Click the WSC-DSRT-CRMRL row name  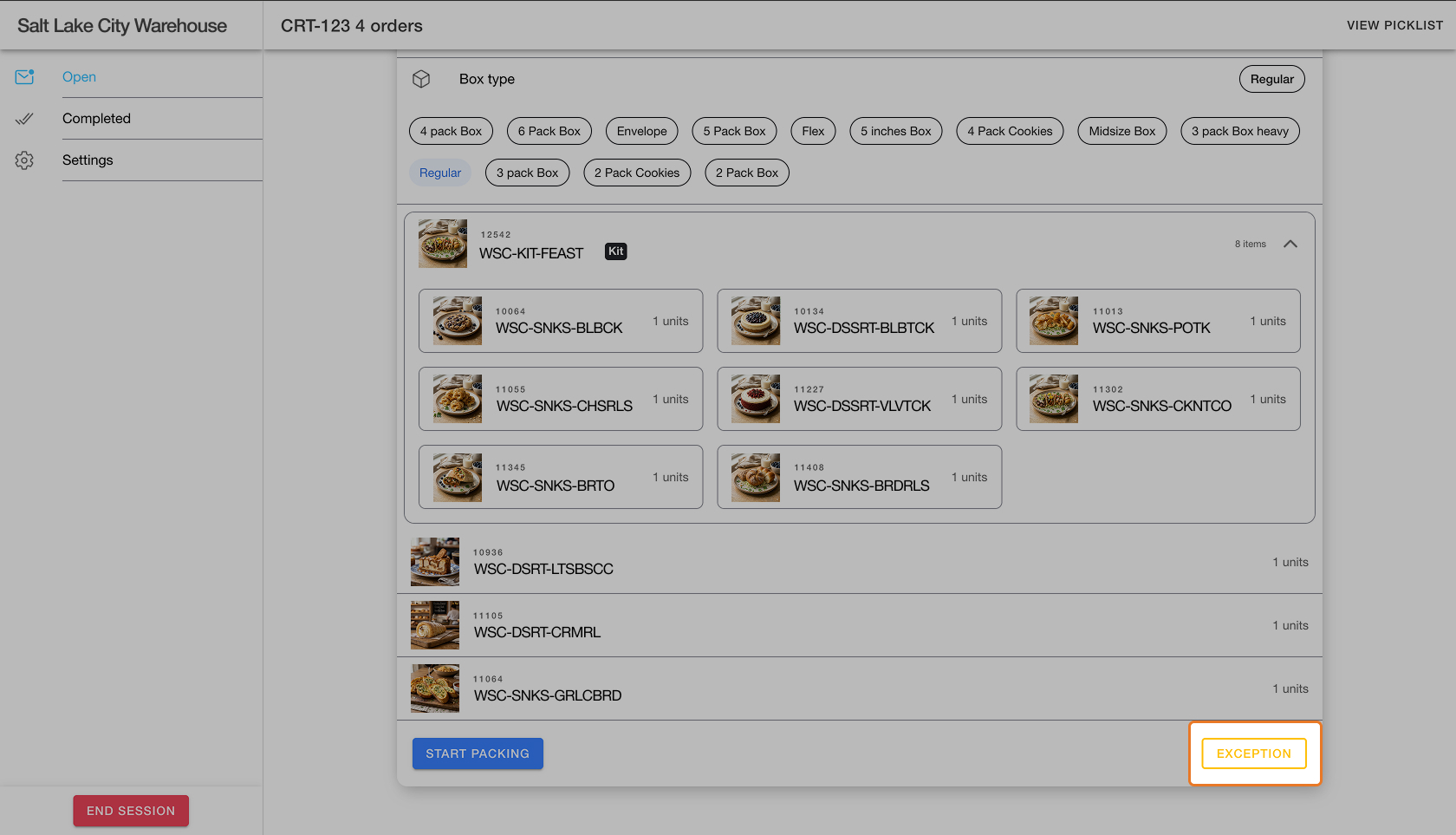point(537,632)
